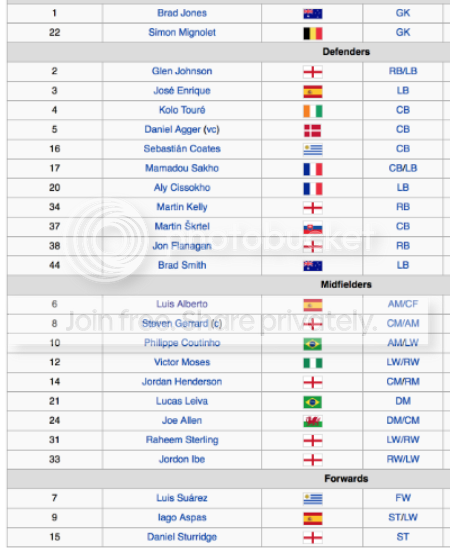Open the Jordan Henderson player link

click(x=182, y=382)
